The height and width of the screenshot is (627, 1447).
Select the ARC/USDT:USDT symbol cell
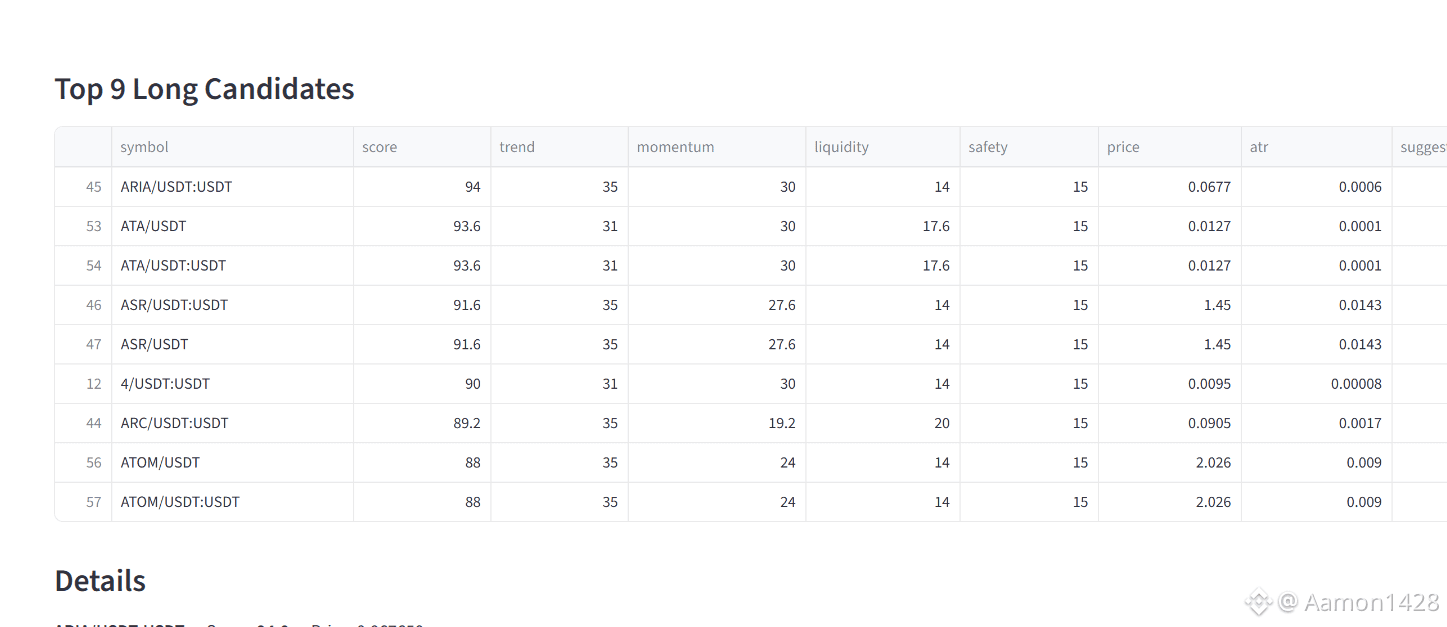click(x=174, y=423)
